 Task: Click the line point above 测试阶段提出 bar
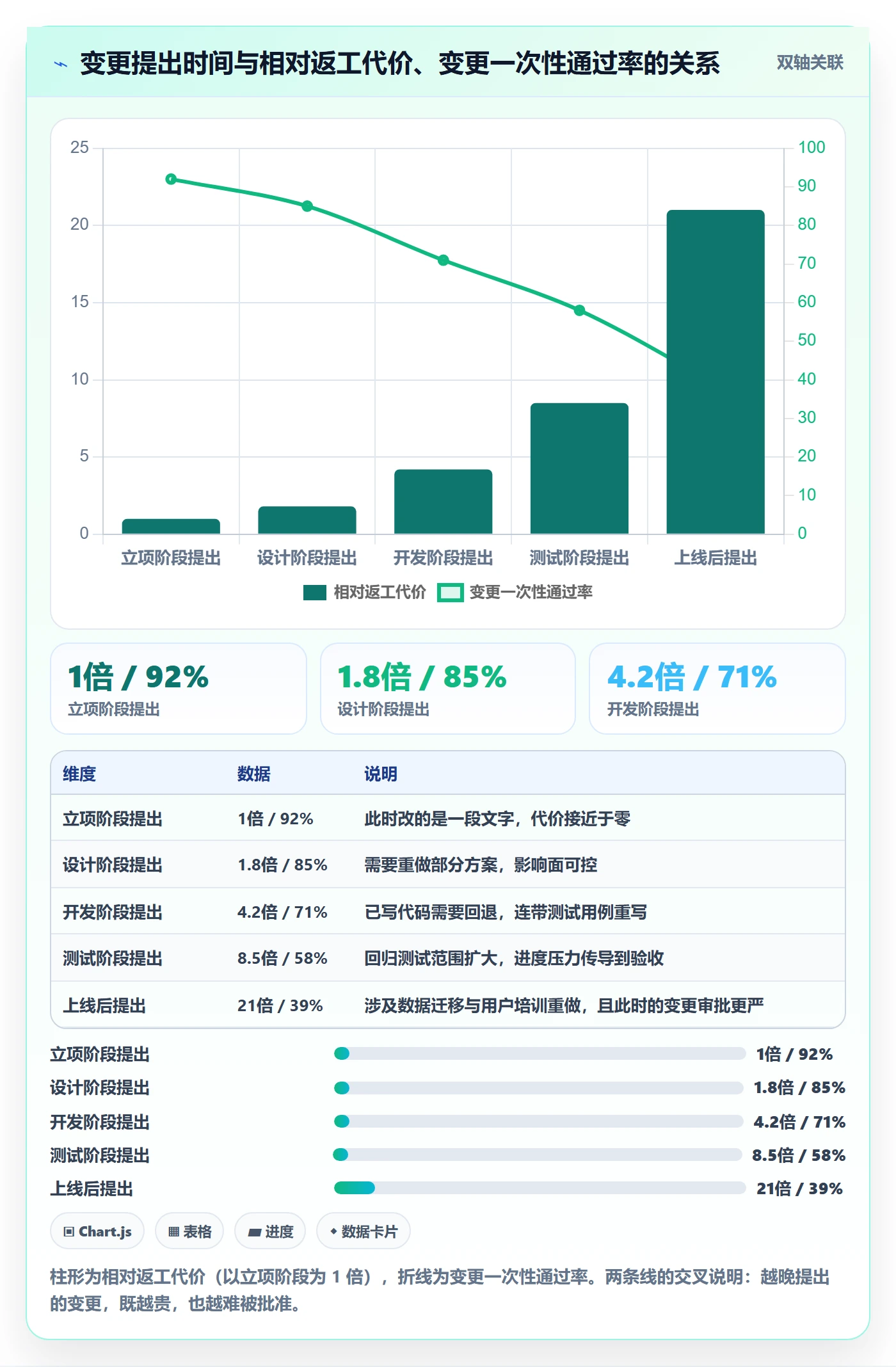pos(579,310)
